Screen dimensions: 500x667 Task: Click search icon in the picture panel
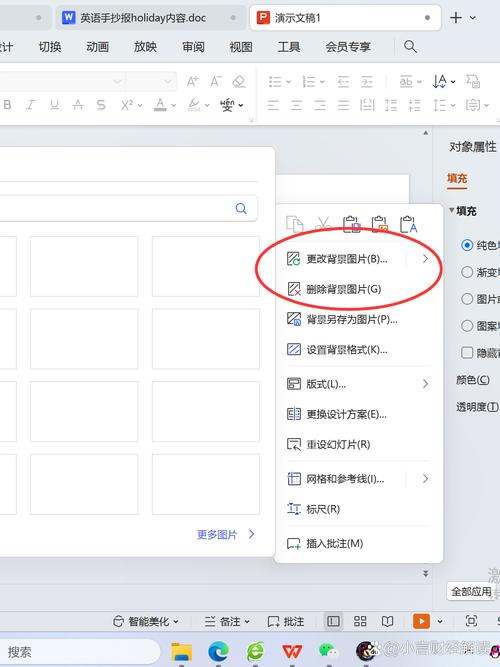(x=241, y=208)
